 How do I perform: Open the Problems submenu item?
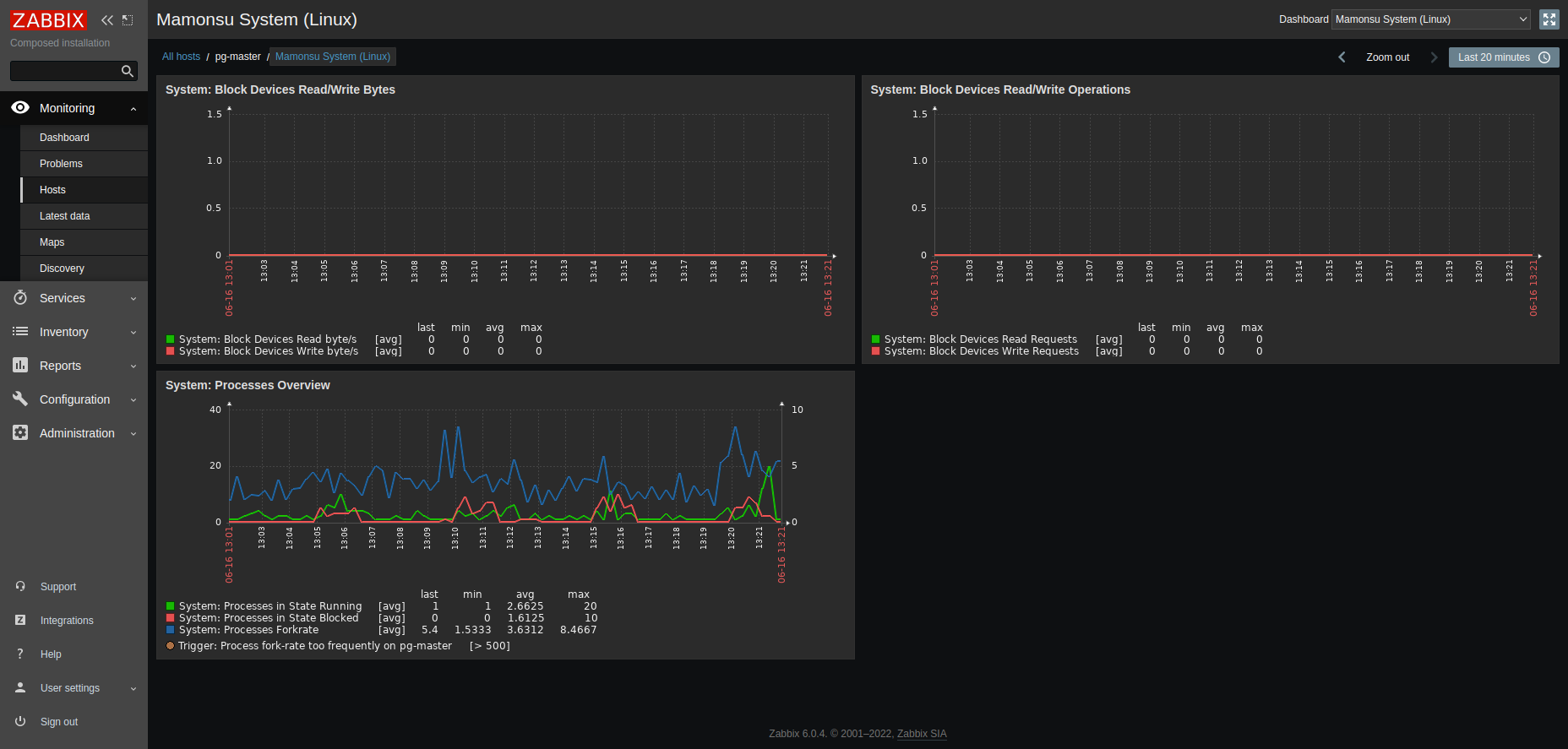(x=84, y=164)
